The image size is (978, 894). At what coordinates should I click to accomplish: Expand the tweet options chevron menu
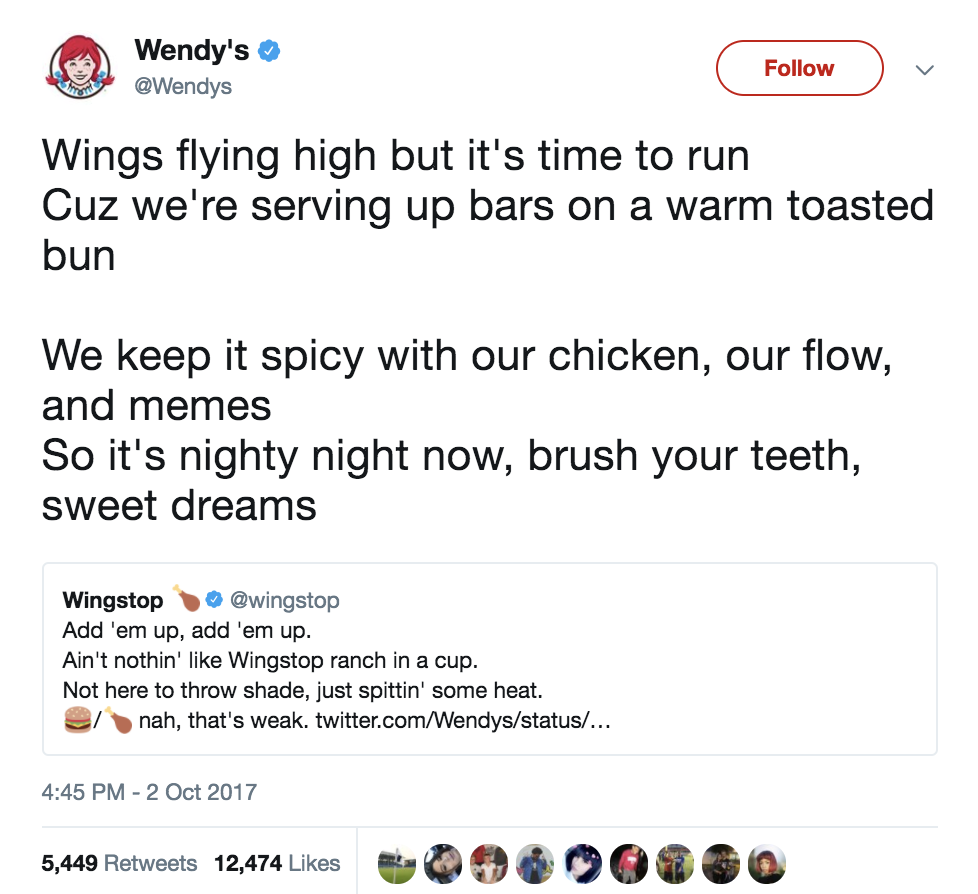pos(924,69)
